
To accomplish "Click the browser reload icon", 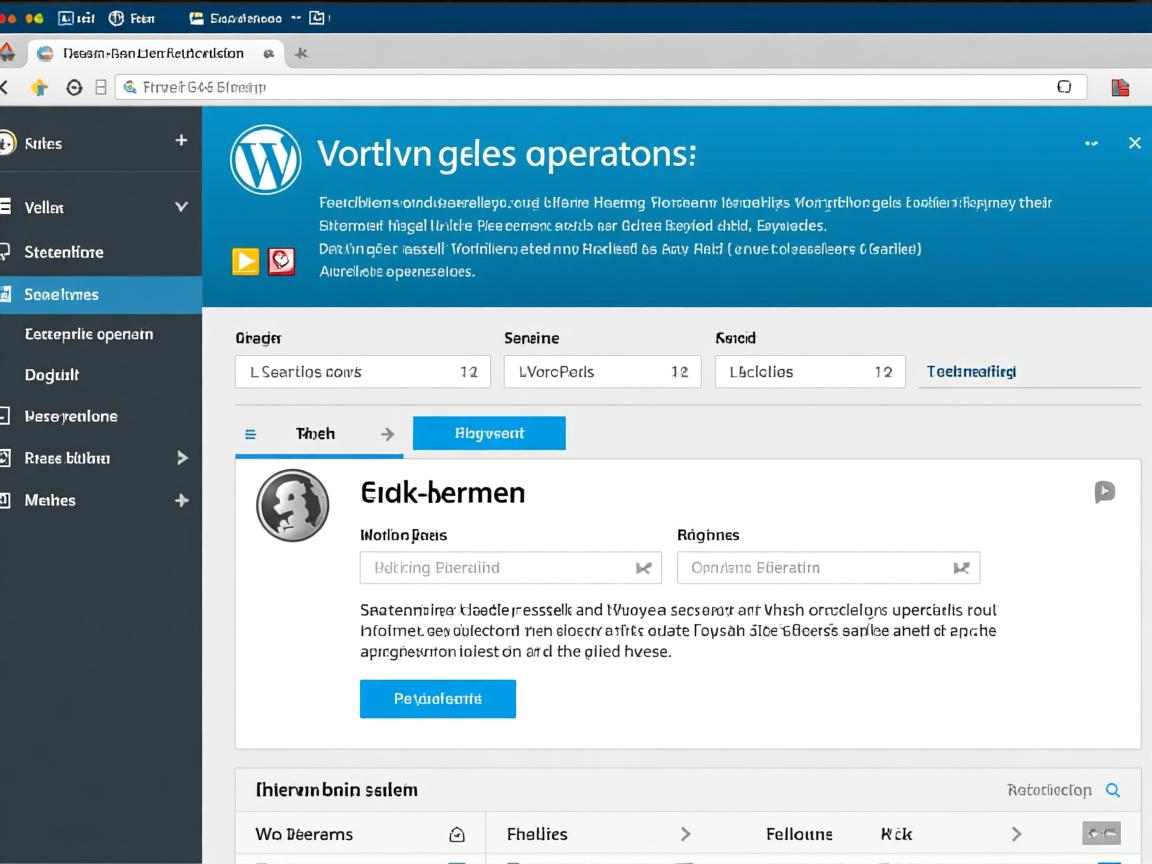I will click(x=73, y=87).
